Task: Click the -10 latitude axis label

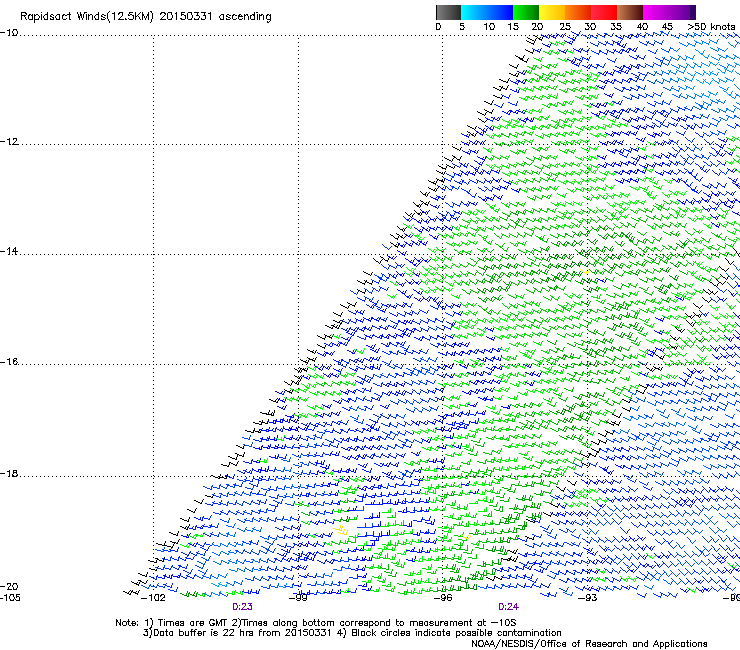Action: click(9, 33)
